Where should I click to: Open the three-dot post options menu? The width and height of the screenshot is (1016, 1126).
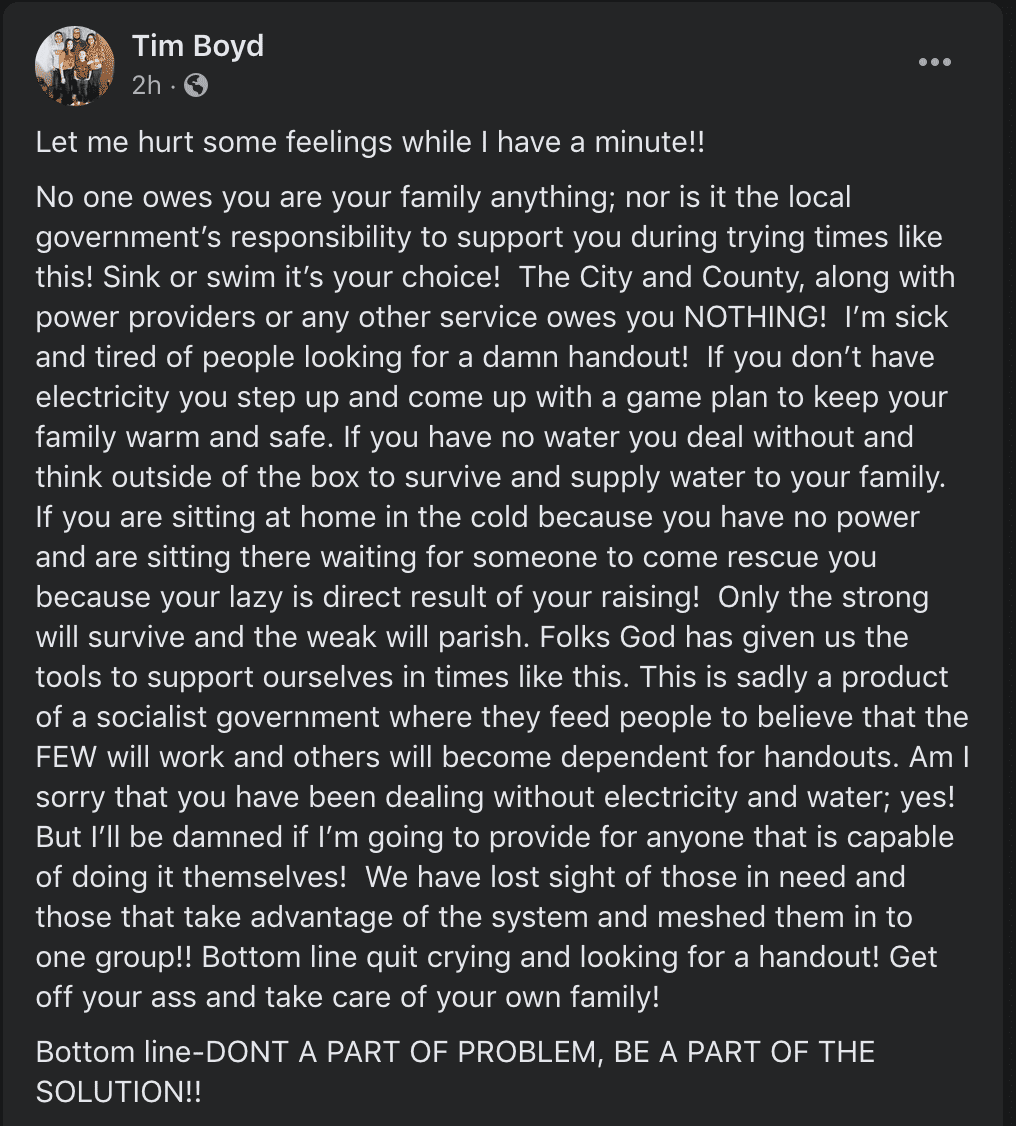coord(934,63)
